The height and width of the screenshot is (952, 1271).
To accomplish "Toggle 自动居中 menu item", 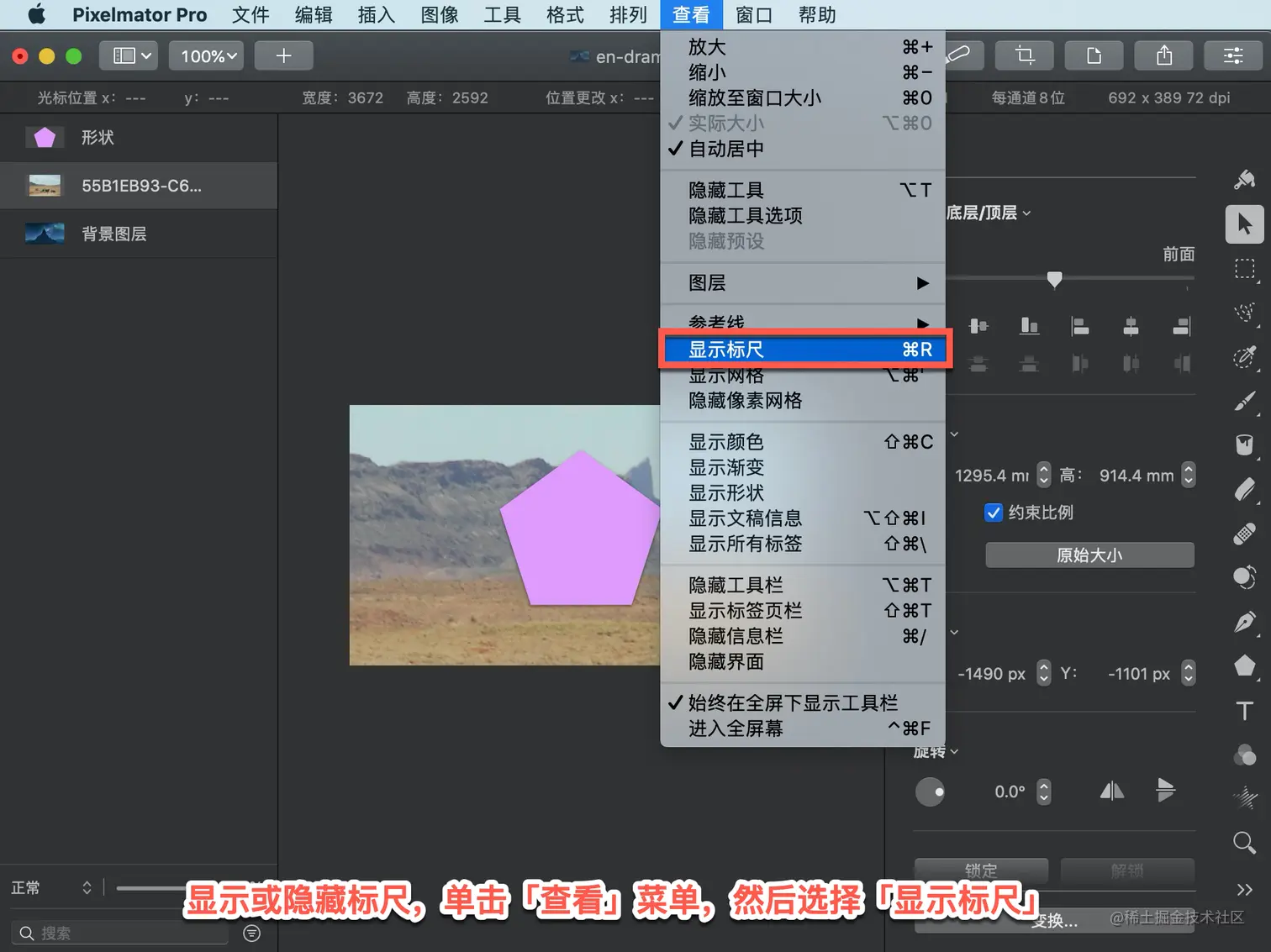I will click(x=803, y=149).
